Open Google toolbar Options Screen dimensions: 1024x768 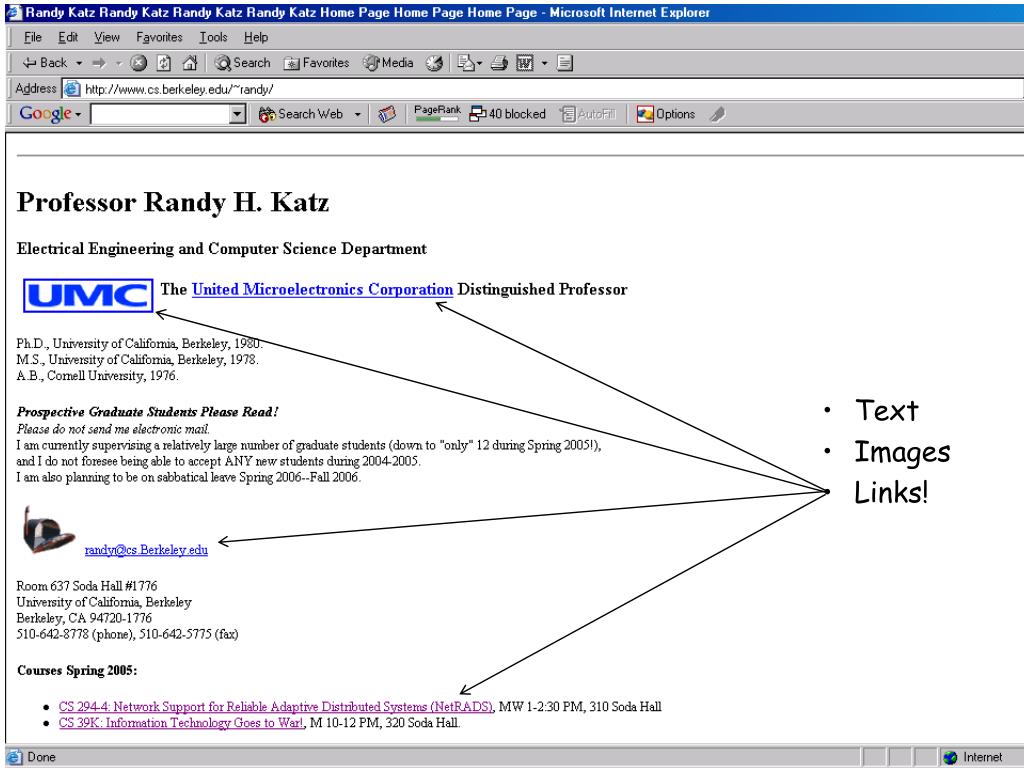(665, 114)
